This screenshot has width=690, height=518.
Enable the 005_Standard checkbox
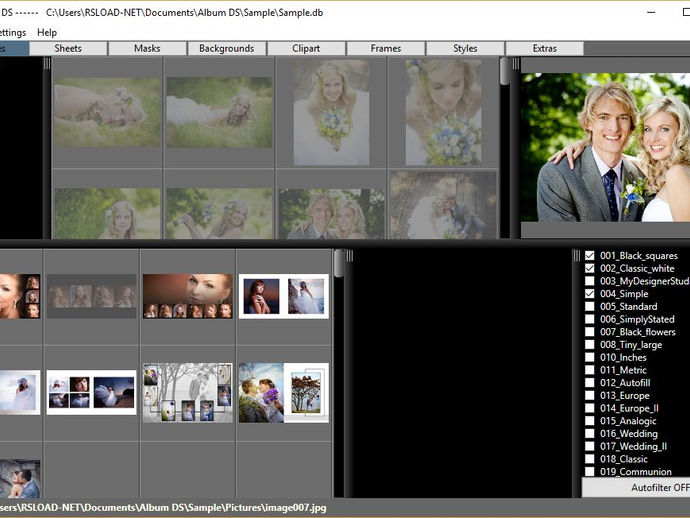590,306
